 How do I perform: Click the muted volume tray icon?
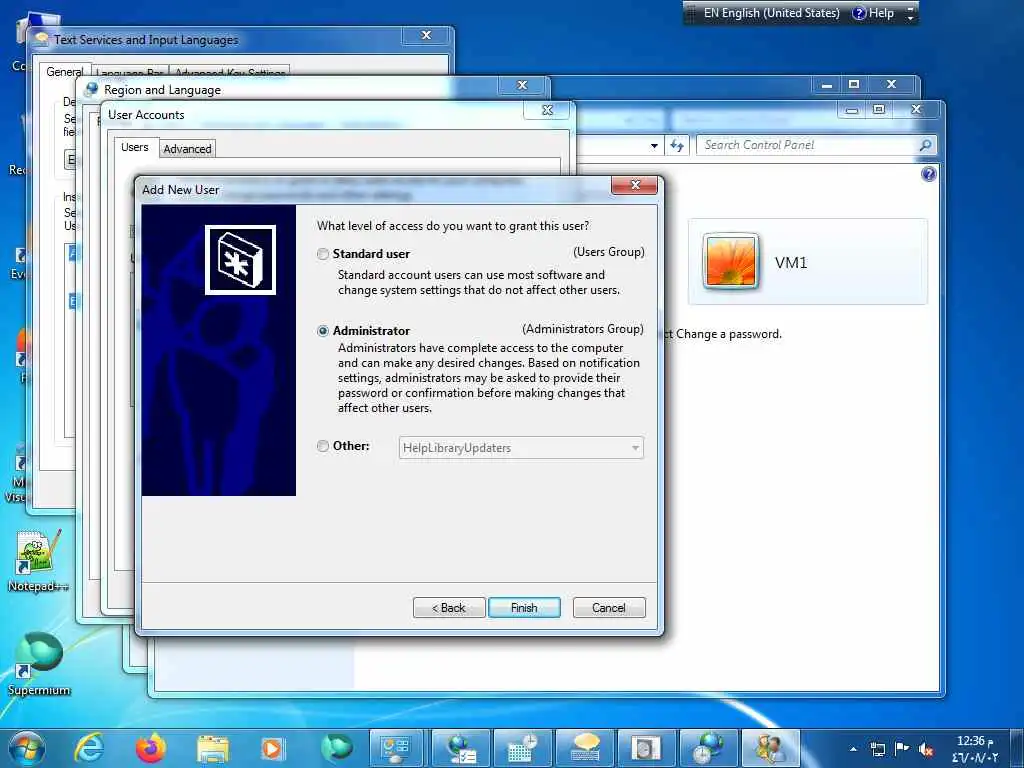pos(925,749)
